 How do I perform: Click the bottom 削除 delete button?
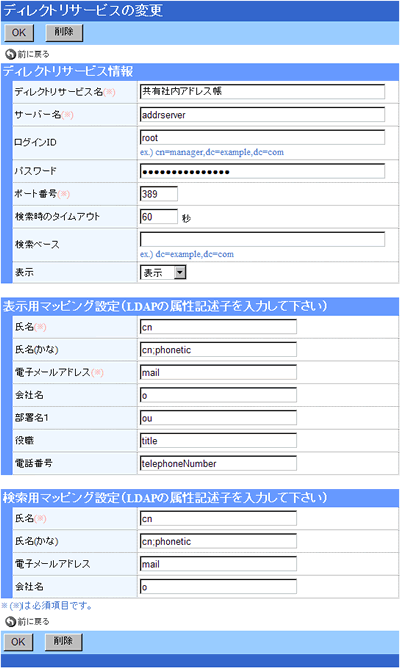pos(64,642)
